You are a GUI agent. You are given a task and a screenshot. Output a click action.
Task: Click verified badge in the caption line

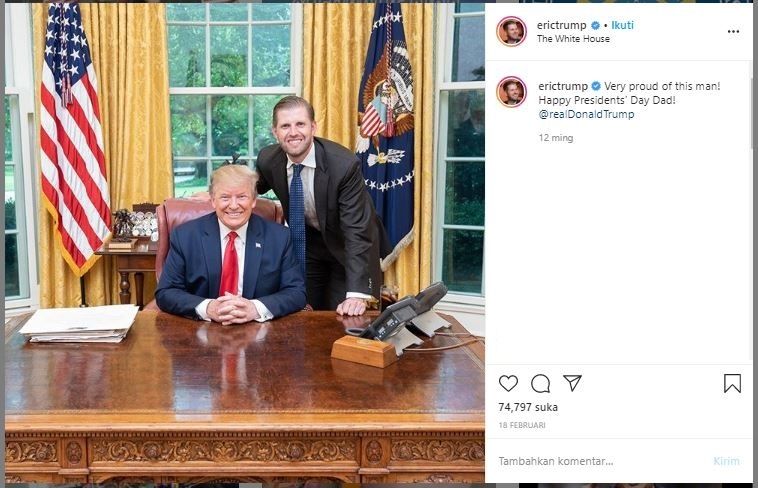point(596,86)
